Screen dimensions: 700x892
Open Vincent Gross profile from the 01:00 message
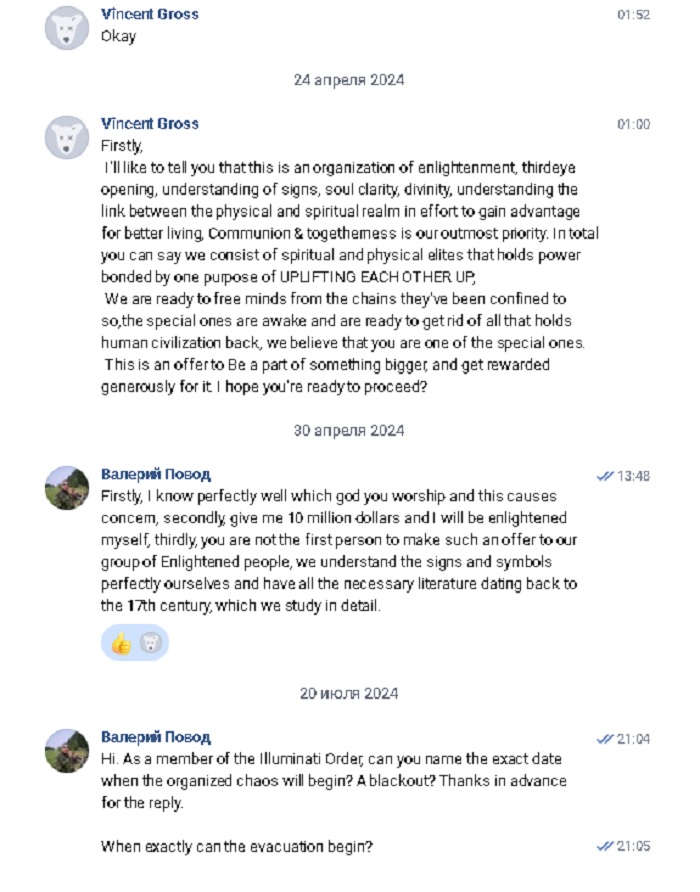tap(150, 124)
